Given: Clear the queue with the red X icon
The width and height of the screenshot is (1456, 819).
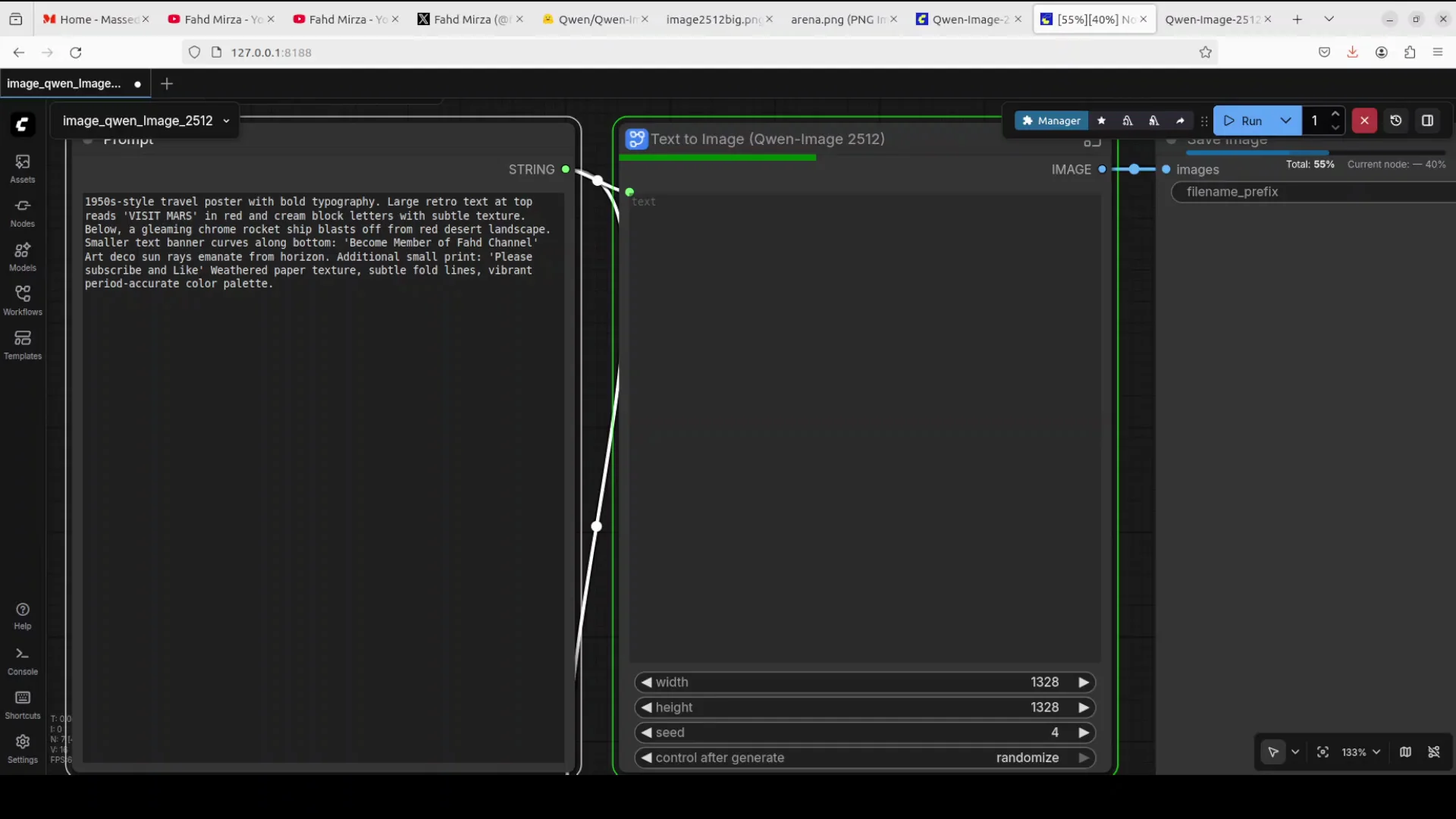Looking at the screenshot, I should [x=1364, y=121].
